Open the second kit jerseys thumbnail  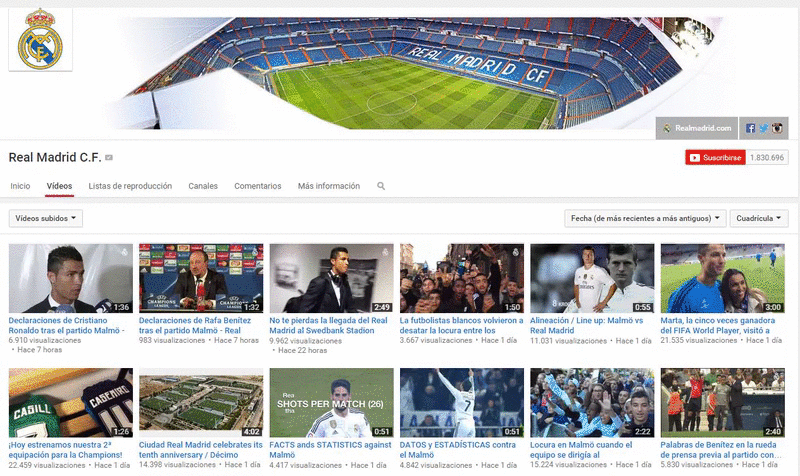tap(70, 403)
